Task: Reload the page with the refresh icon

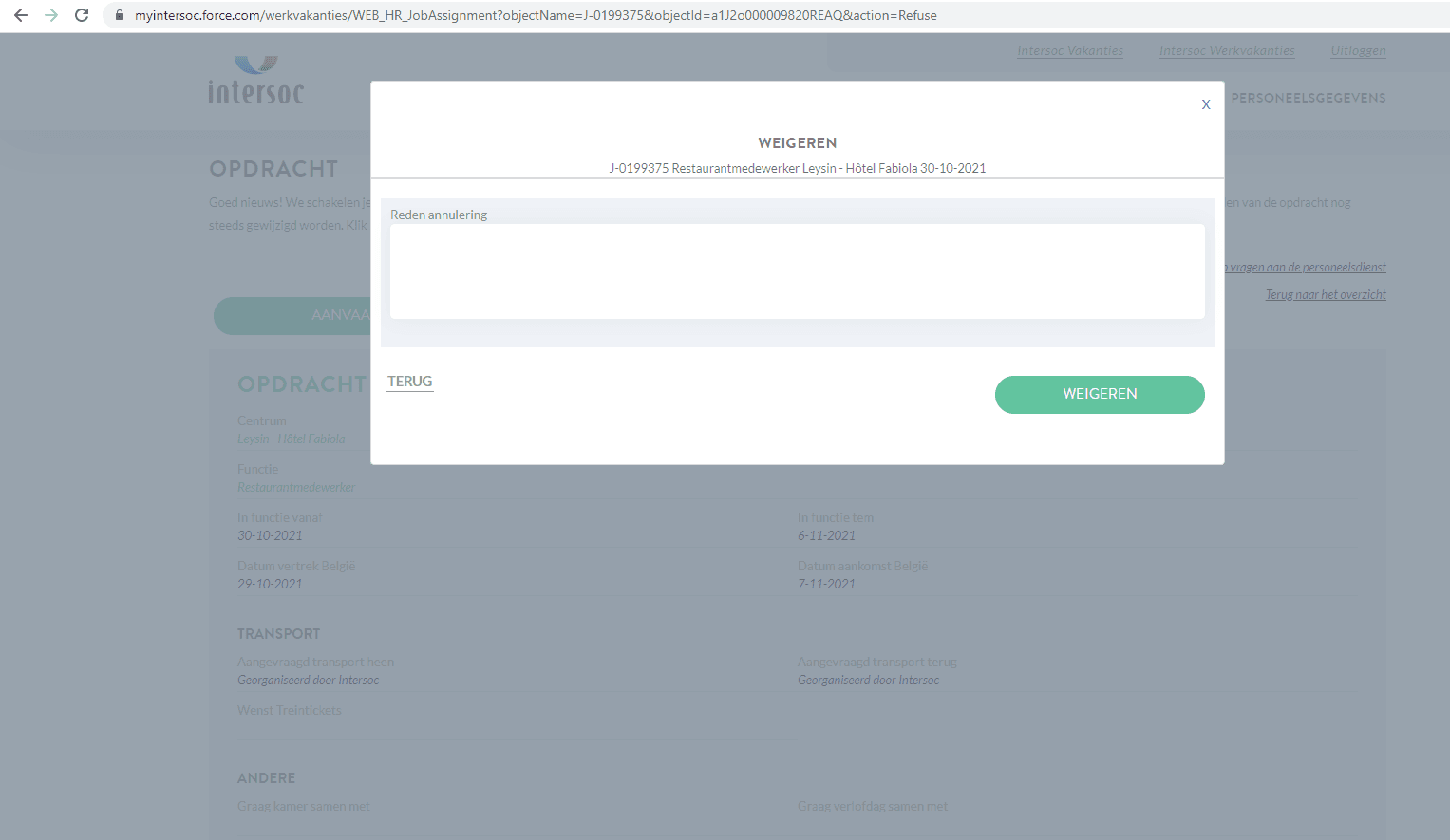Action: tap(82, 15)
